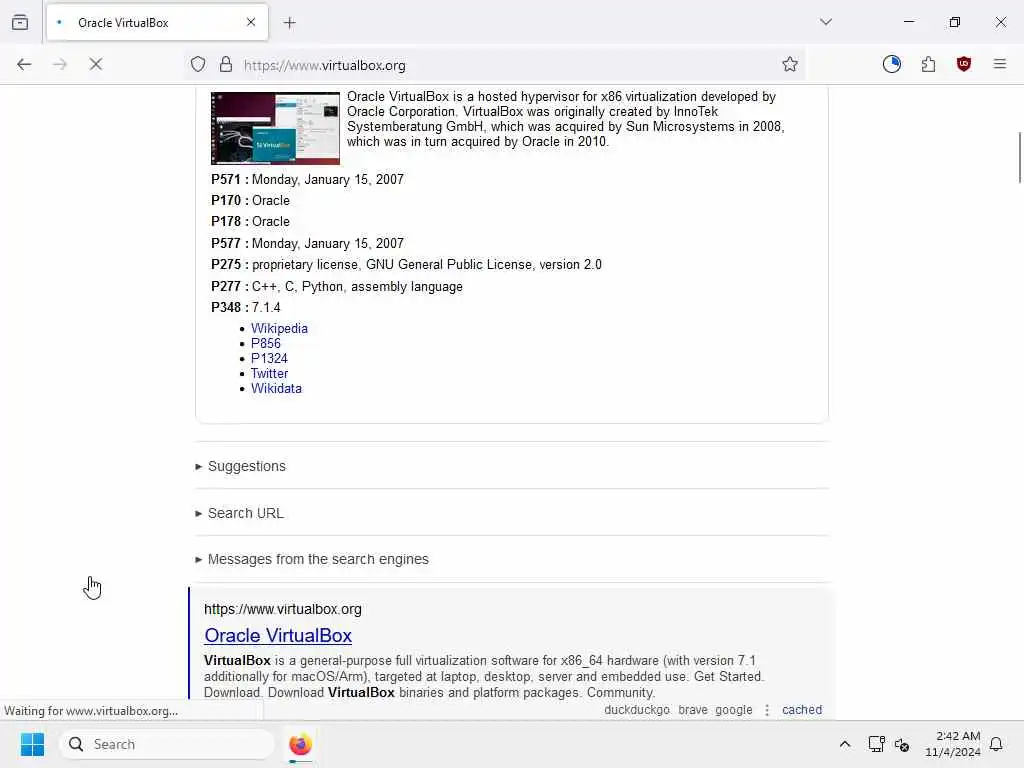Click the P170 Oracle line
Viewport: 1024px width, 768px height.
coord(250,200)
